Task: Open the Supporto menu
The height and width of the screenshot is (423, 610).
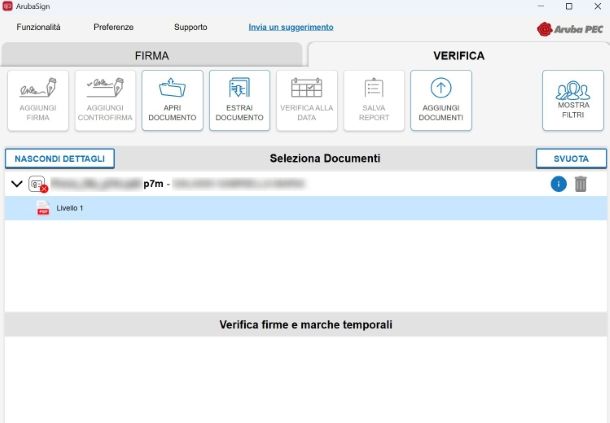Action: click(x=191, y=27)
